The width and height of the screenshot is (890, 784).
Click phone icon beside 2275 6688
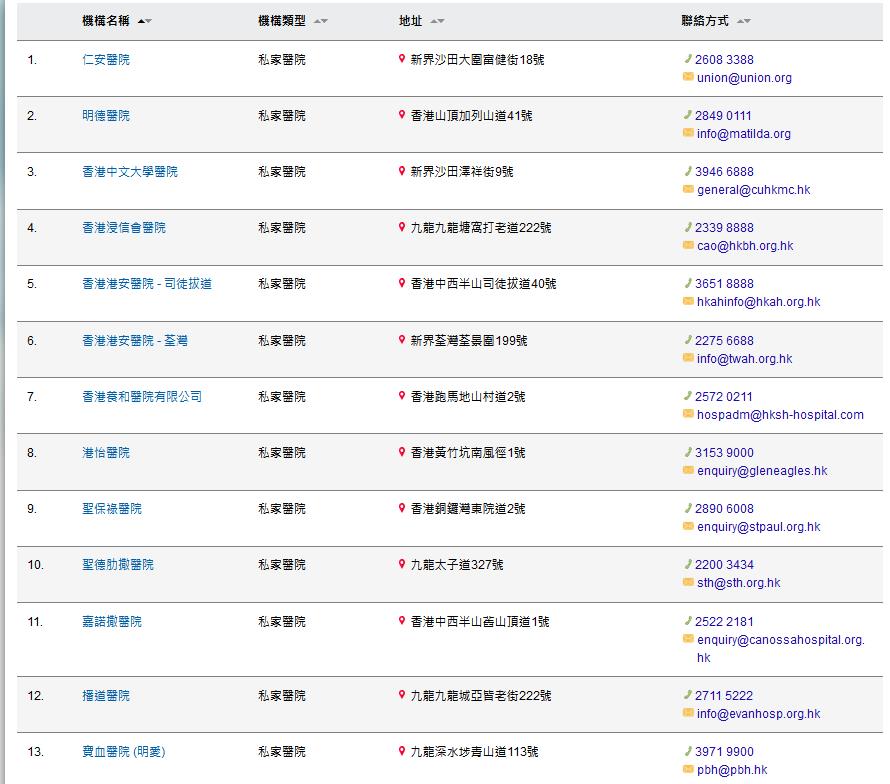point(688,339)
